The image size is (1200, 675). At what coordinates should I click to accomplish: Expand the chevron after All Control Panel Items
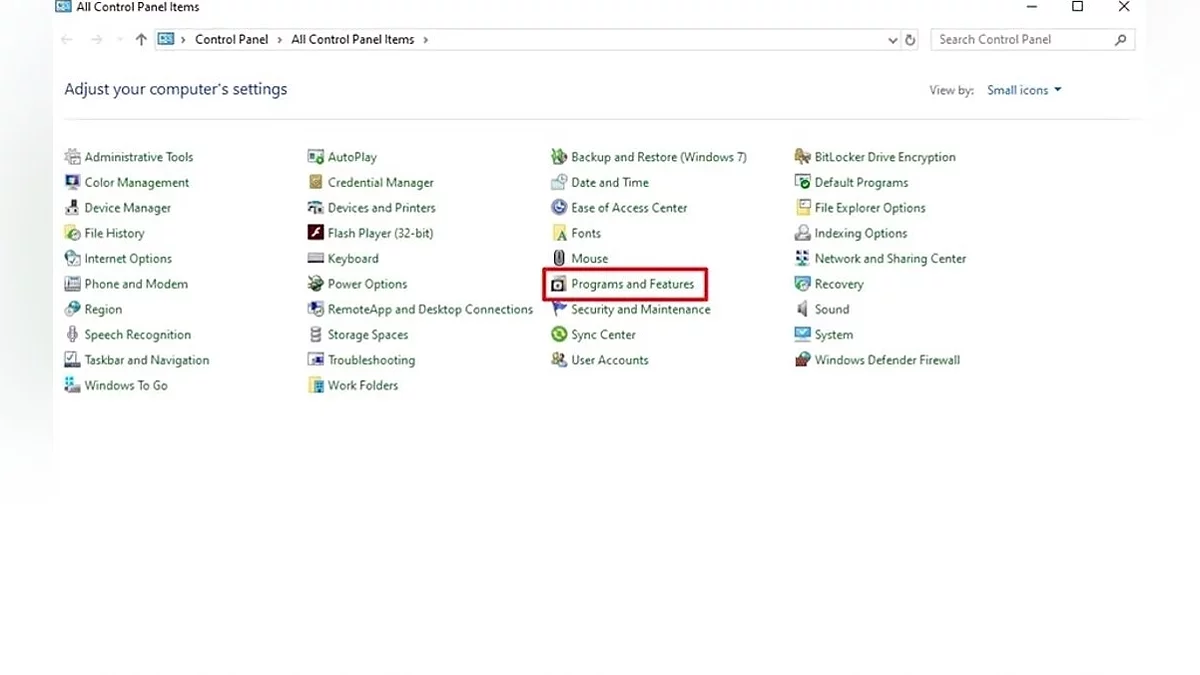click(x=426, y=40)
